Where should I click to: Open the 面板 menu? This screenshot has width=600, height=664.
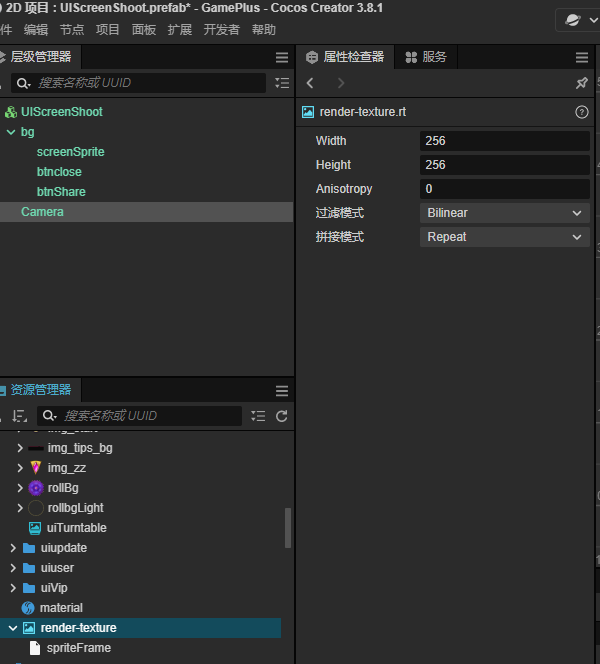pyautogui.click(x=144, y=30)
